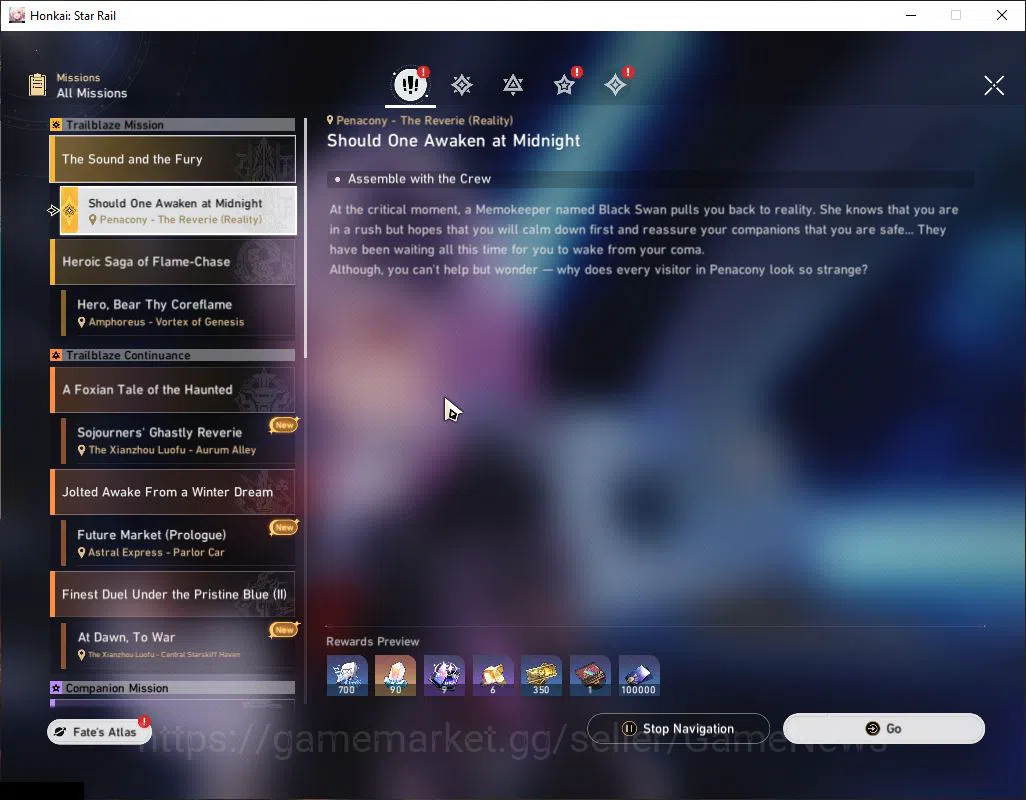
Task: Click the Honkai: Star Rail window title icon
Action: (16, 15)
